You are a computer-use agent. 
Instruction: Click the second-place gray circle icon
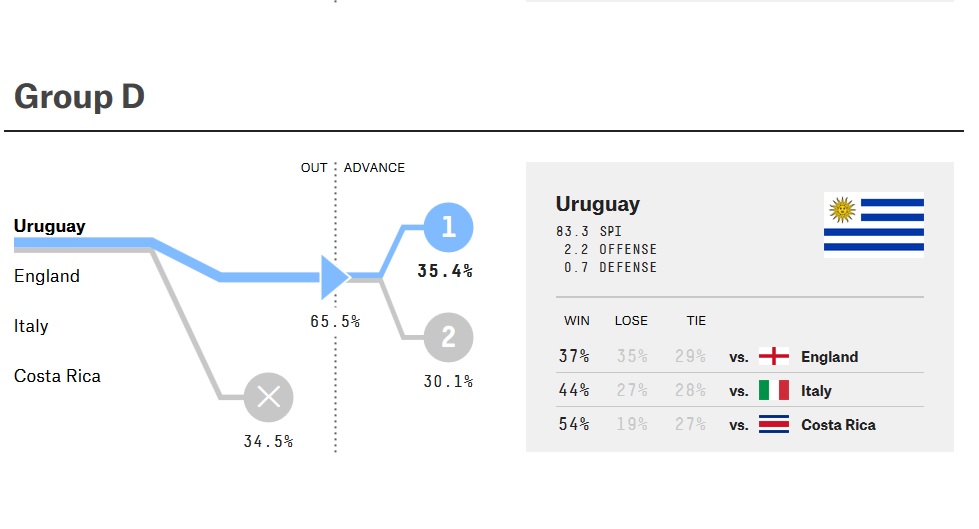coord(448,338)
